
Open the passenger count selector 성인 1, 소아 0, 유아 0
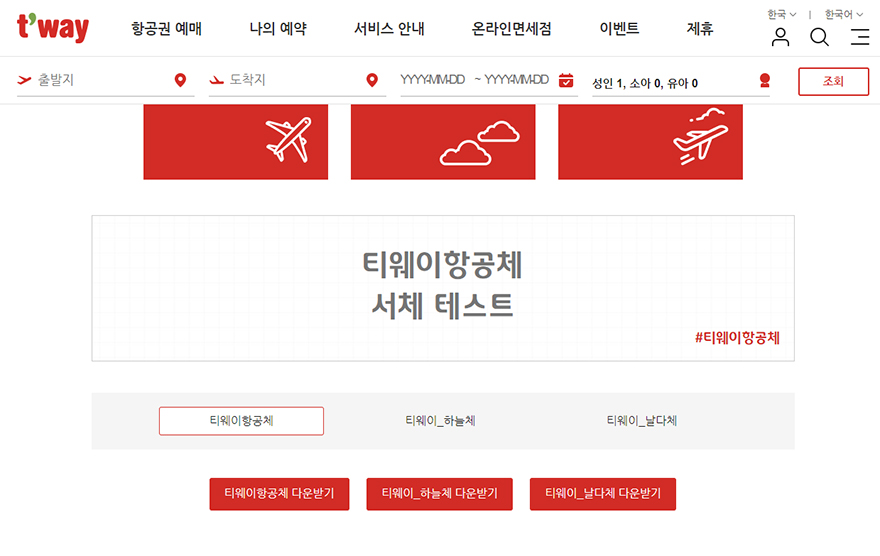click(681, 82)
